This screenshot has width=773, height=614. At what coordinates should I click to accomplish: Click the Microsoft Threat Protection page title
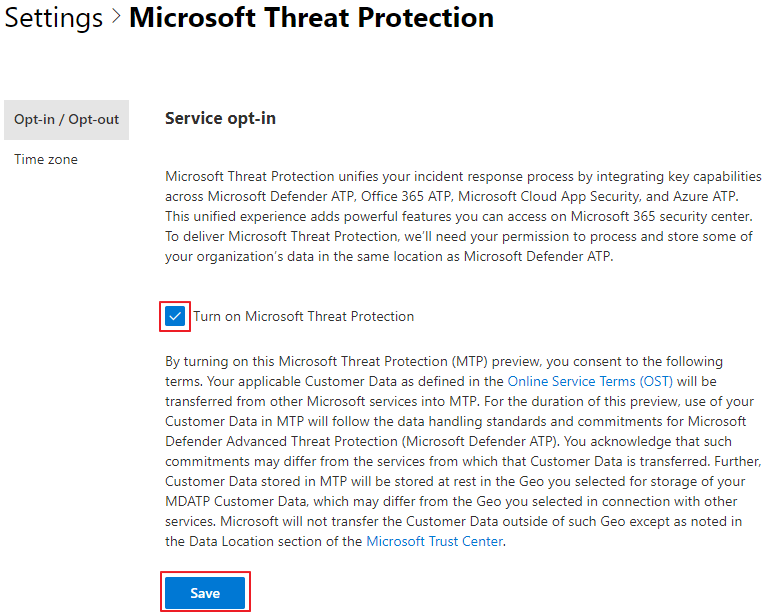(x=311, y=18)
